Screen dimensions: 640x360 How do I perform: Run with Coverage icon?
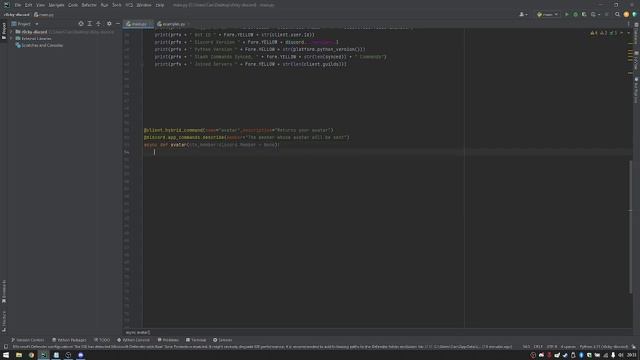pyautogui.click(x=584, y=14)
